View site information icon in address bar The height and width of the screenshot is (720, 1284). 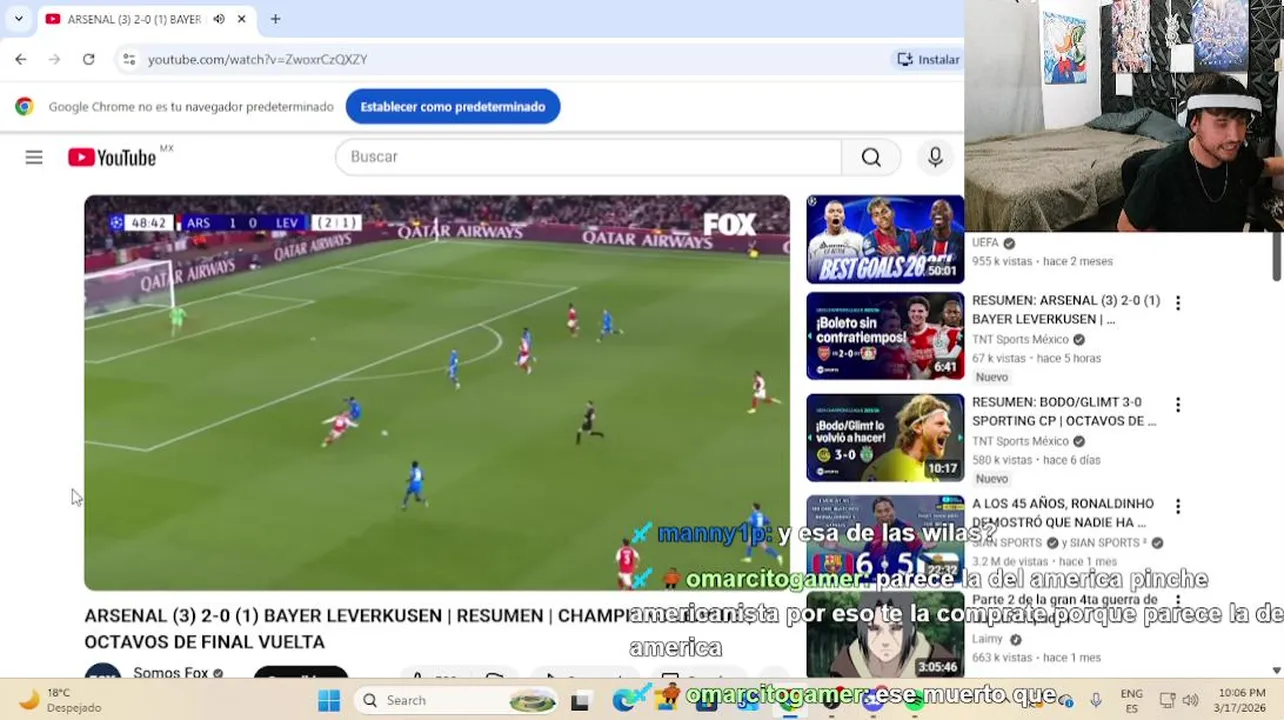click(x=129, y=59)
